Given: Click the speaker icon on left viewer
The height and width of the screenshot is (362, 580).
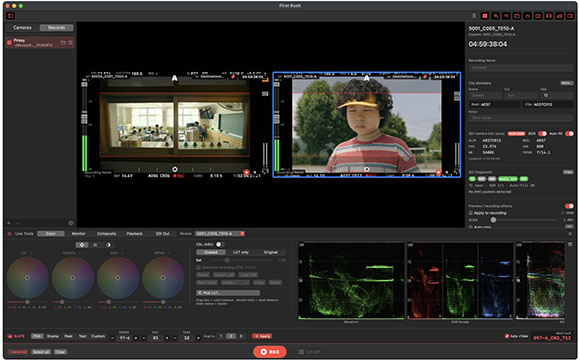Looking at the screenshot, I should click(x=256, y=172).
